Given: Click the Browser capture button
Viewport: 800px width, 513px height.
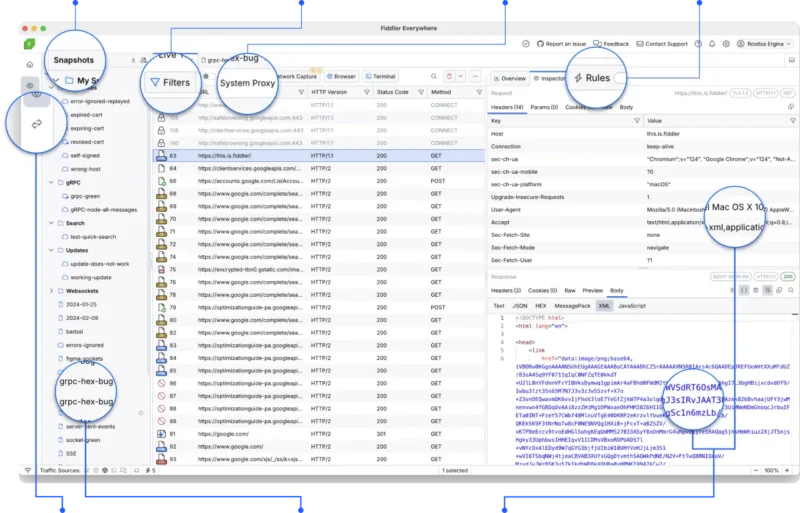Looking at the screenshot, I should pyautogui.click(x=341, y=77).
